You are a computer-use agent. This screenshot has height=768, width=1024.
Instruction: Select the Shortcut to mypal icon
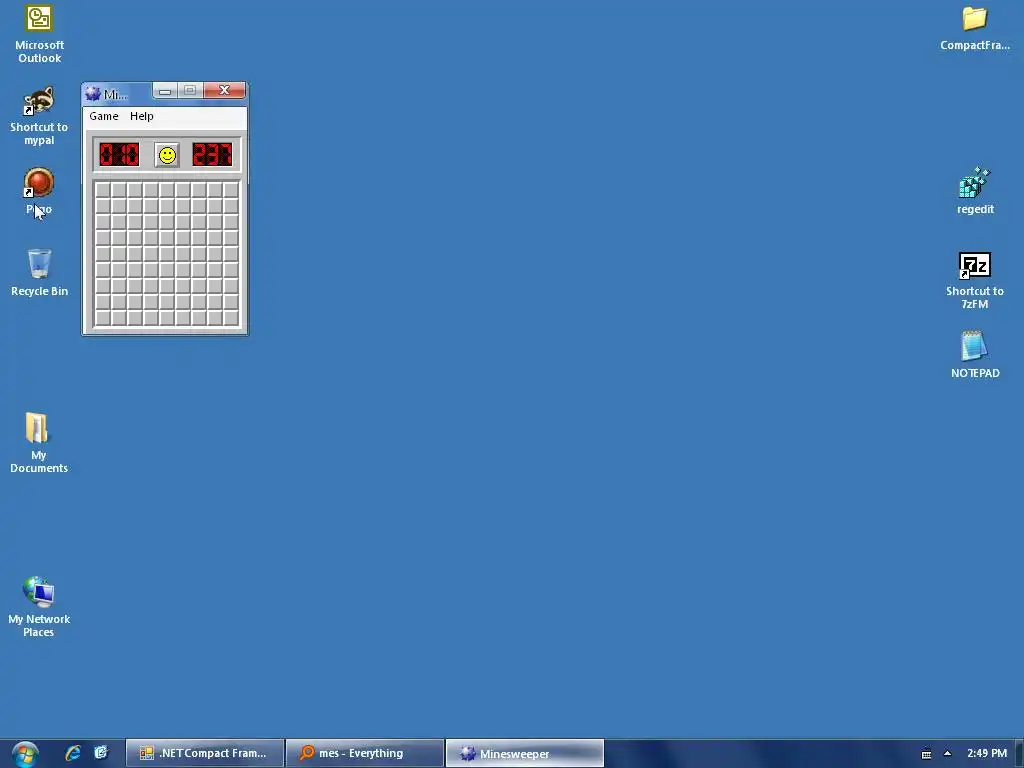(x=39, y=116)
